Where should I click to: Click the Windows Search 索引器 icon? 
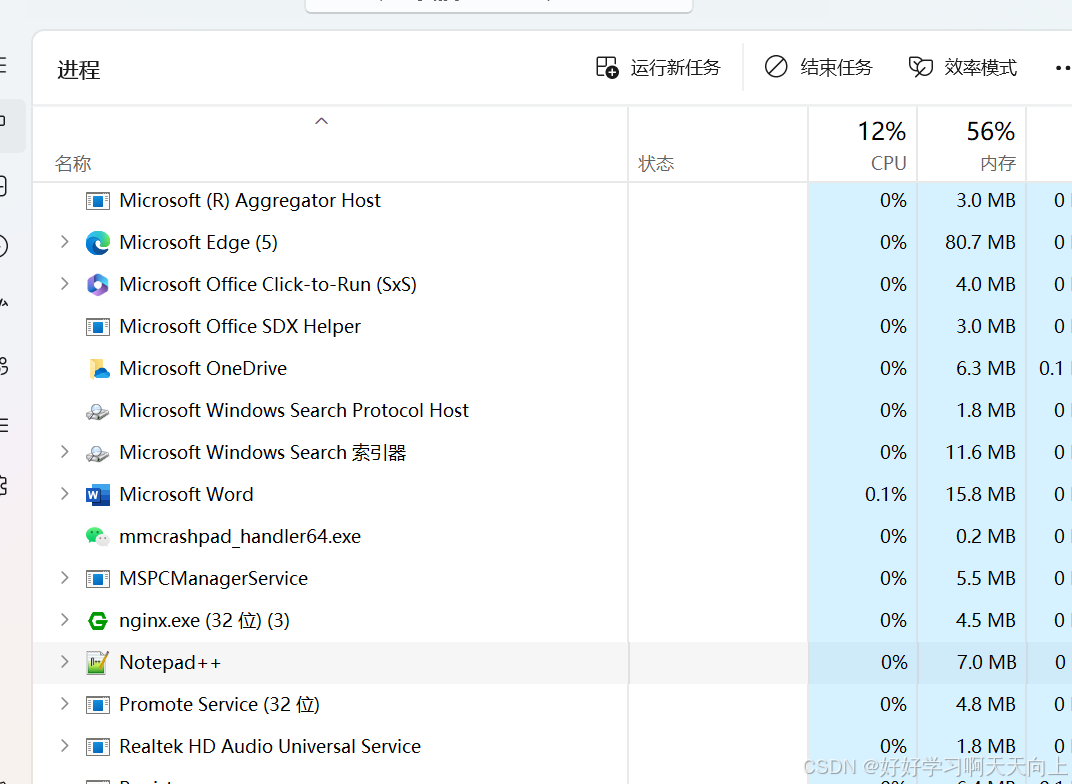point(98,452)
